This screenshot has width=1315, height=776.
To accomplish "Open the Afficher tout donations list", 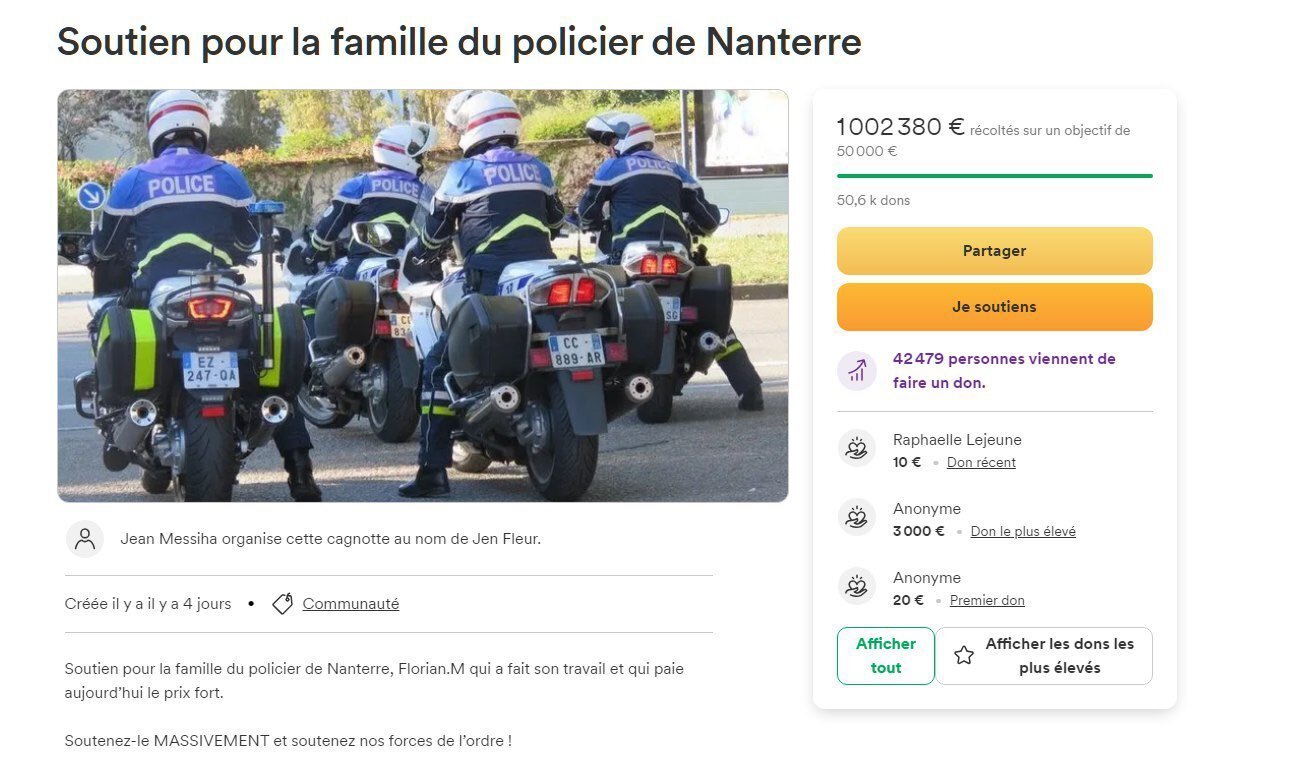I will [x=886, y=656].
